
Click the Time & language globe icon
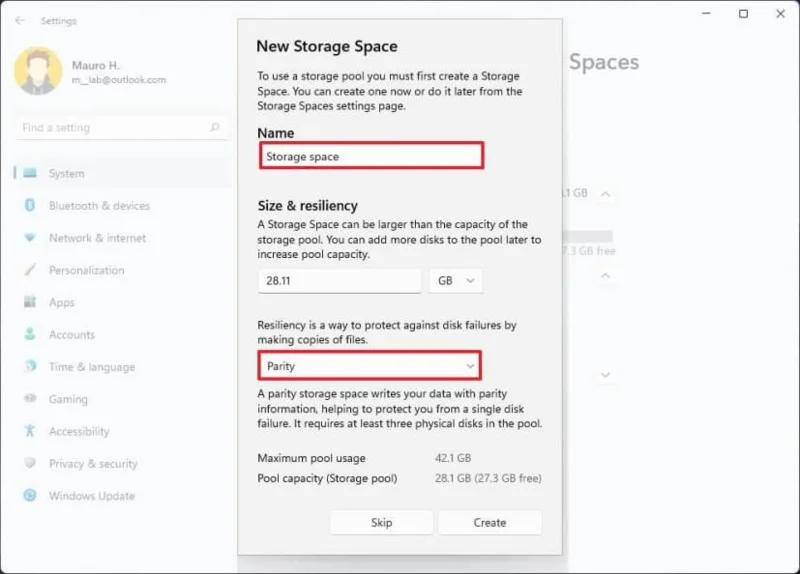click(x=30, y=366)
